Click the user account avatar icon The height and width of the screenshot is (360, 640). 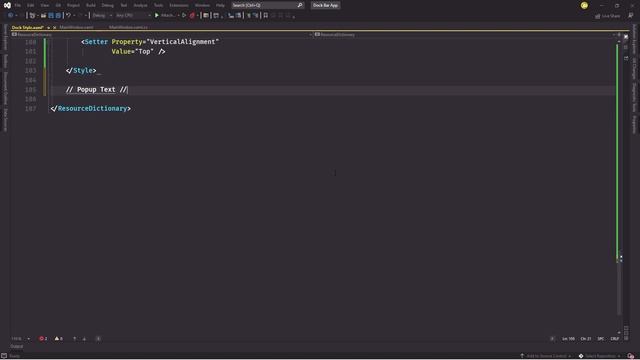(x=584, y=5)
